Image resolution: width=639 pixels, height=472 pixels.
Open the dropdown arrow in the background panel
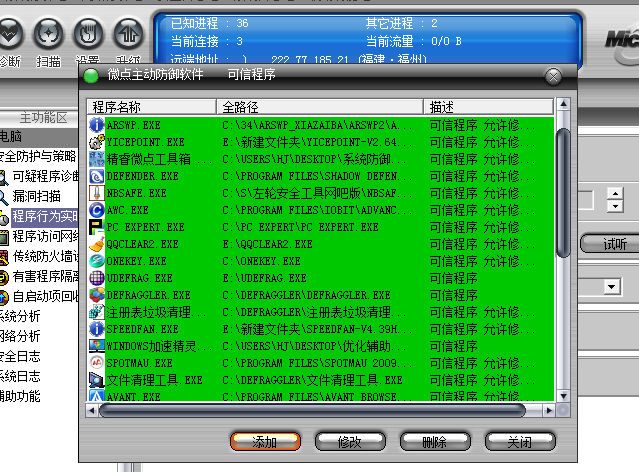click(611, 287)
